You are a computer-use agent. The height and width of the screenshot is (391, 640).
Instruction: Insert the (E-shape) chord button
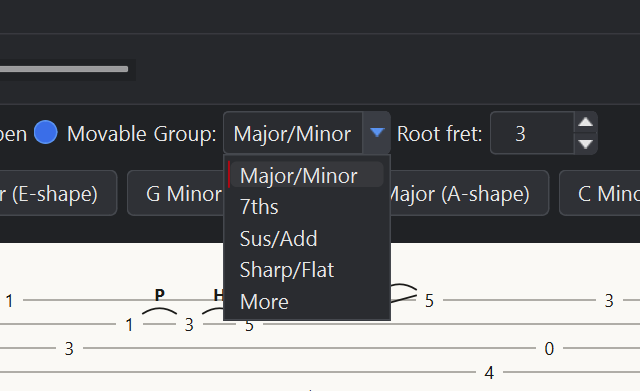point(58,193)
